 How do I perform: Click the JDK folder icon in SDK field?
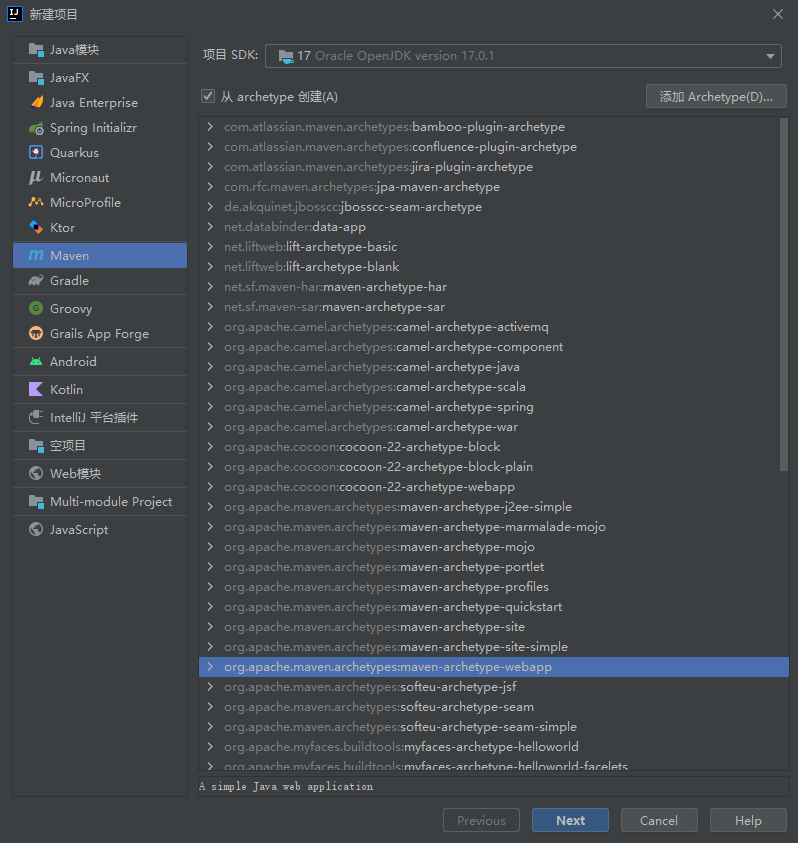pyautogui.click(x=286, y=56)
